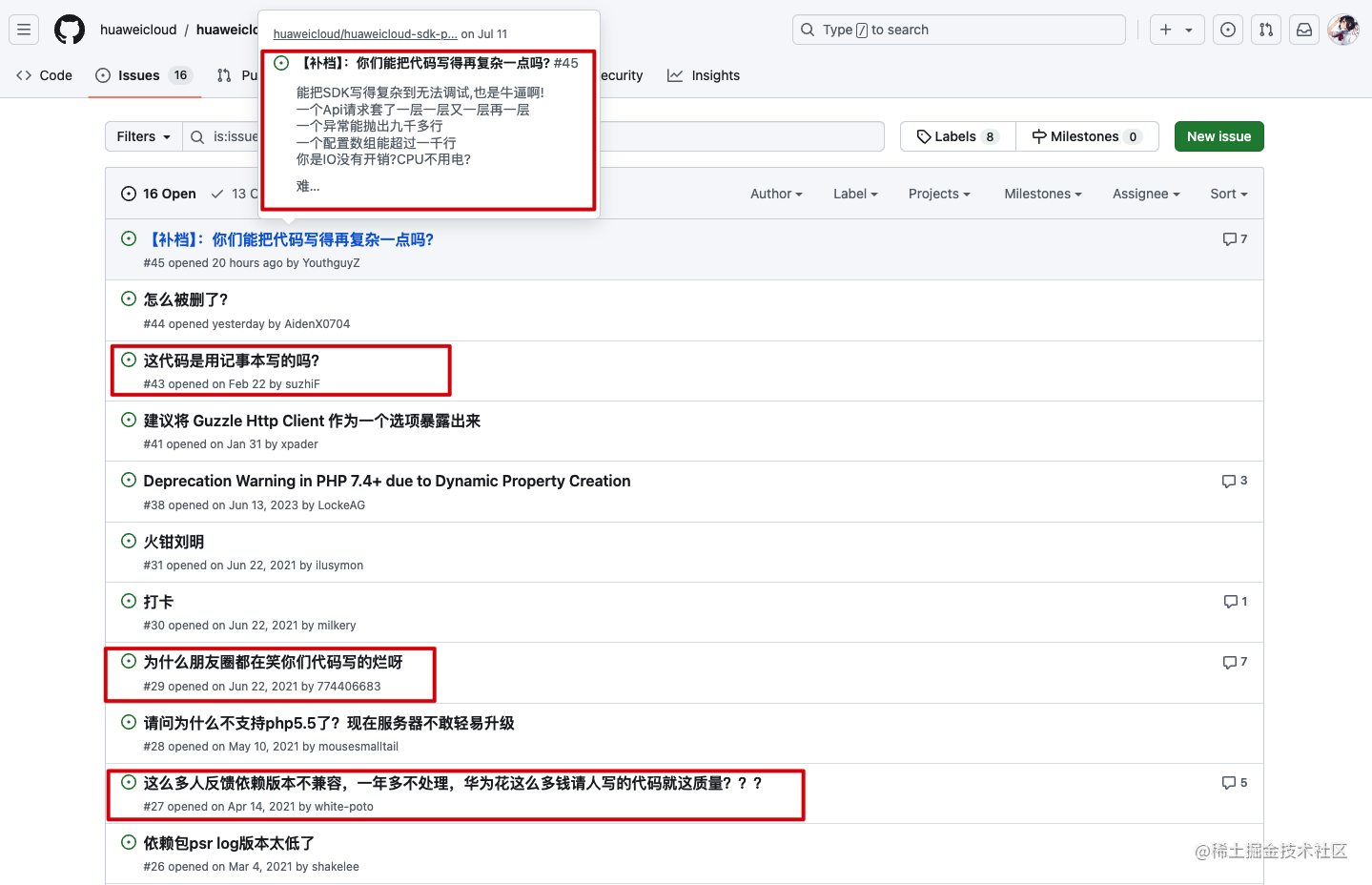Switch to the Insights tab
The height and width of the screenshot is (885, 1372).
pyautogui.click(x=704, y=75)
